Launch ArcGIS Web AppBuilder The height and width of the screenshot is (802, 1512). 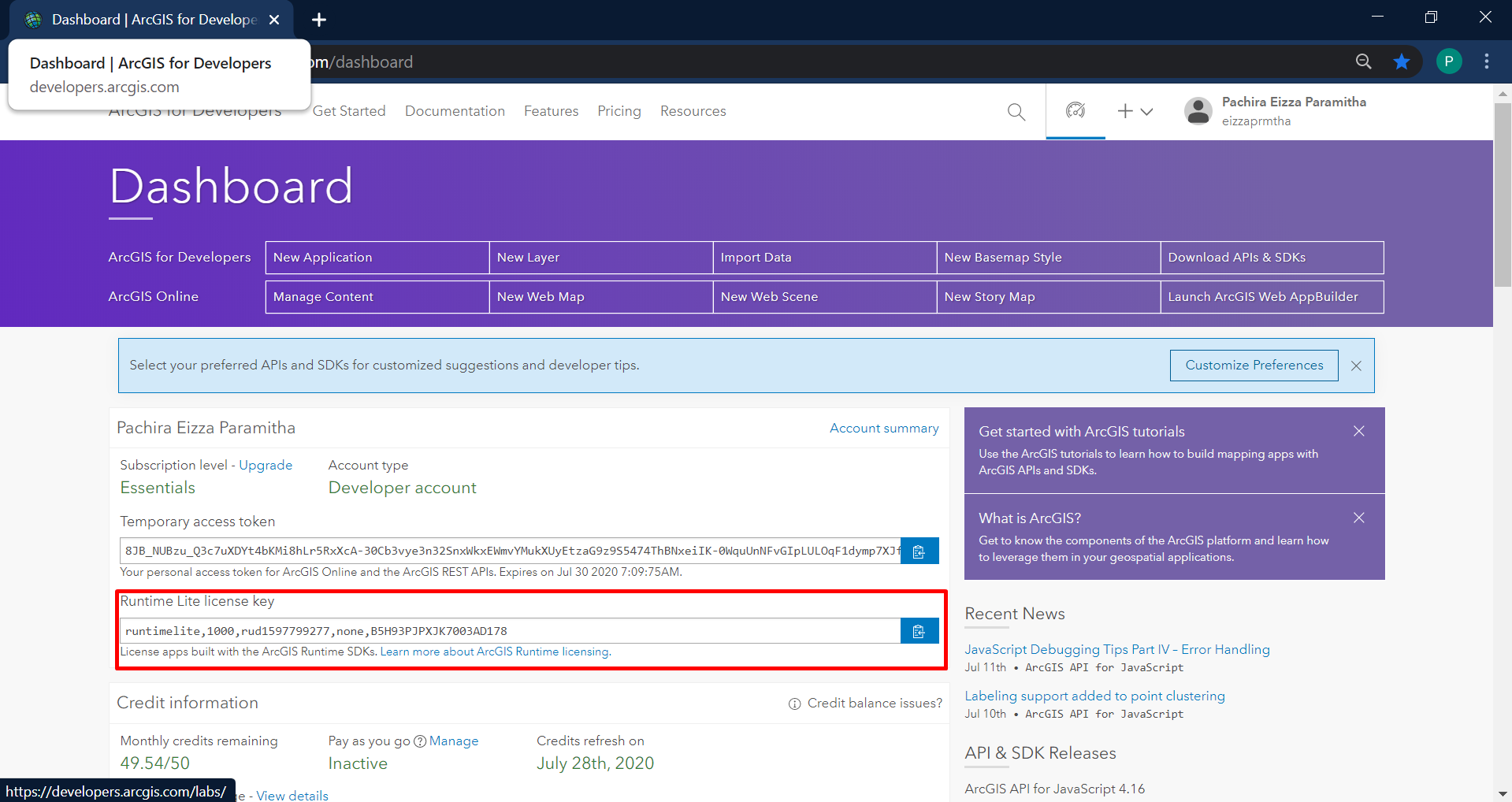pos(1272,297)
